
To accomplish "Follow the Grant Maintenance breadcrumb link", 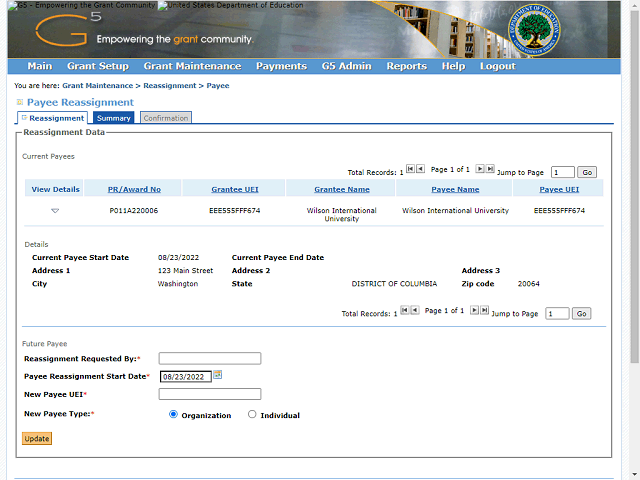I will tap(98, 86).
